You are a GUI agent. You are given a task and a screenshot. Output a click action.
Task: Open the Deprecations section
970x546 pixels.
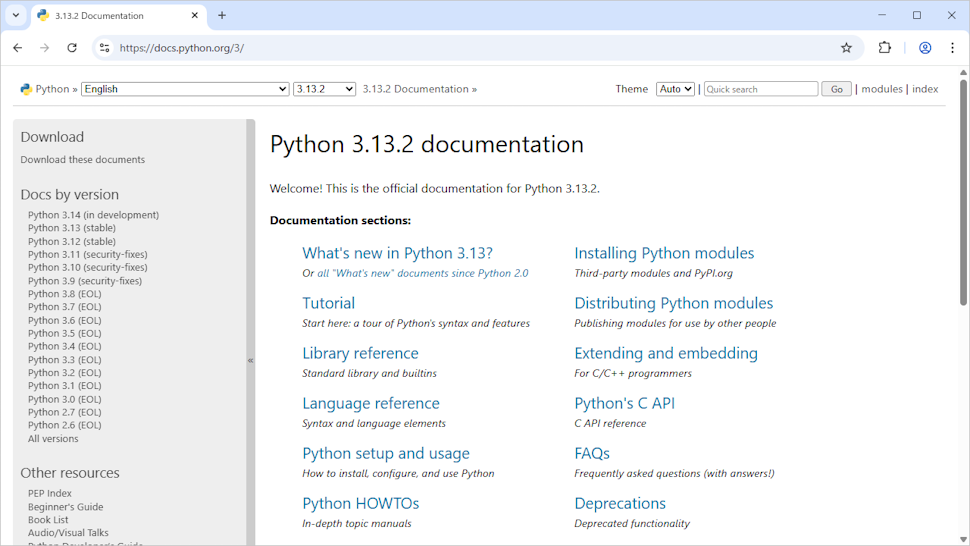tap(620, 504)
